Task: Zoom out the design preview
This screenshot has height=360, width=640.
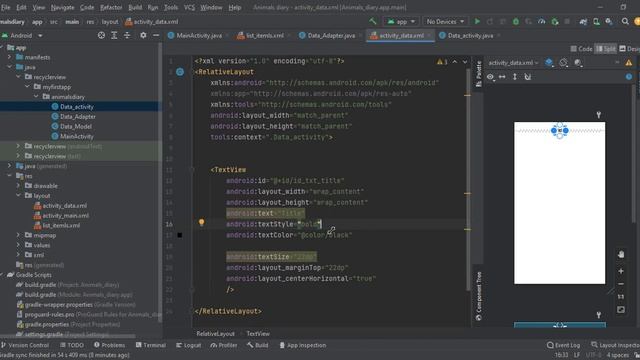Action: click(621, 284)
